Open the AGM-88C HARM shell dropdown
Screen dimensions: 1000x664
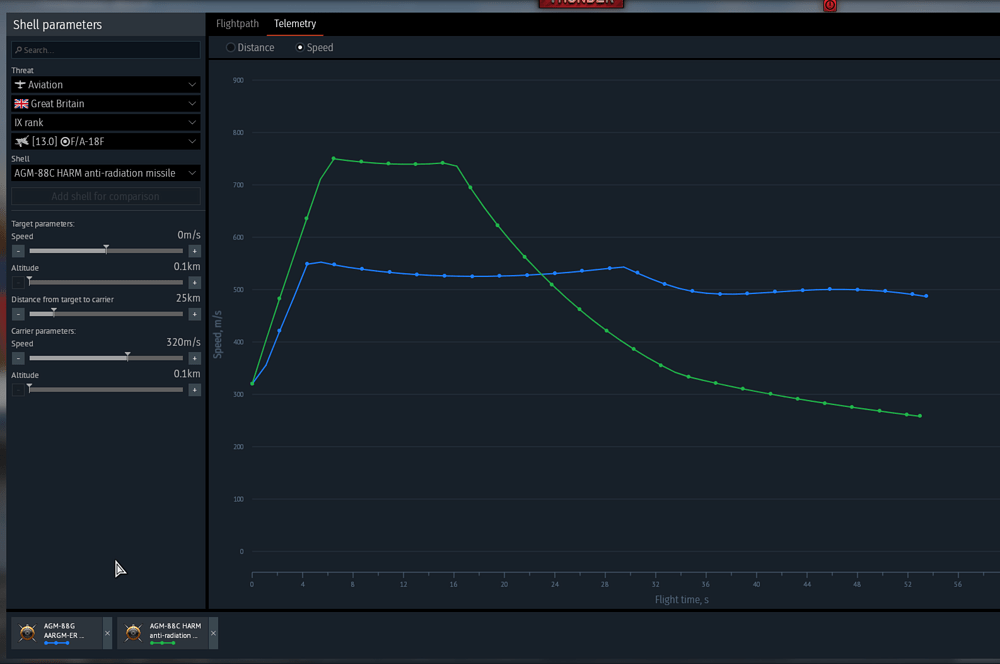coord(106,173)
